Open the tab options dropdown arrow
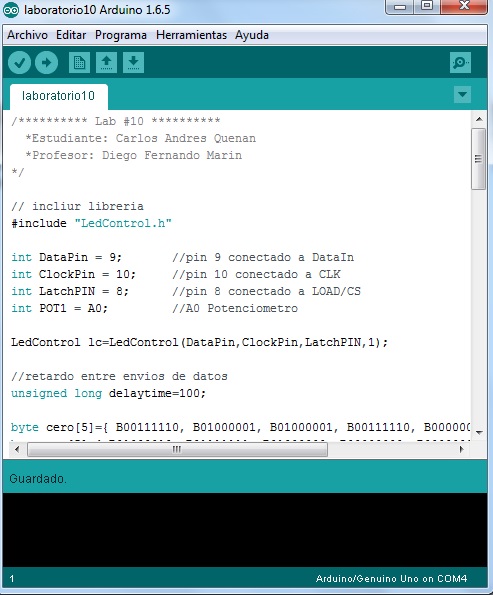The width and height of the screenshot is (493, 595). click(462, 94)
